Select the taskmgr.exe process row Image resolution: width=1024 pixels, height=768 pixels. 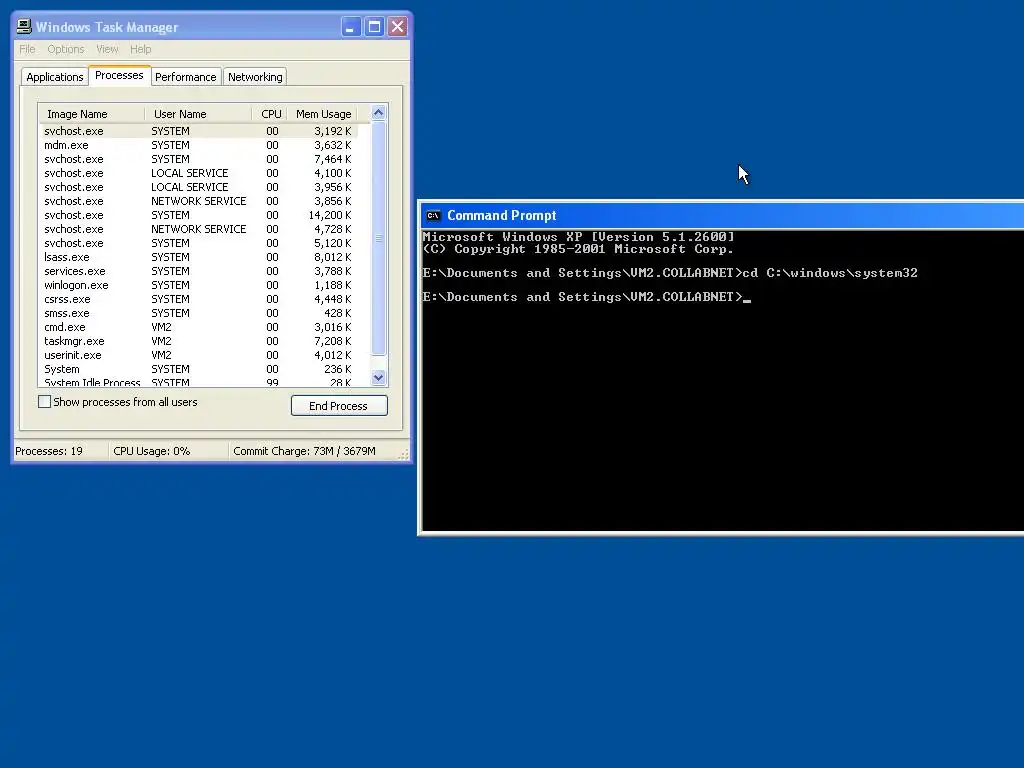(199, 342)
